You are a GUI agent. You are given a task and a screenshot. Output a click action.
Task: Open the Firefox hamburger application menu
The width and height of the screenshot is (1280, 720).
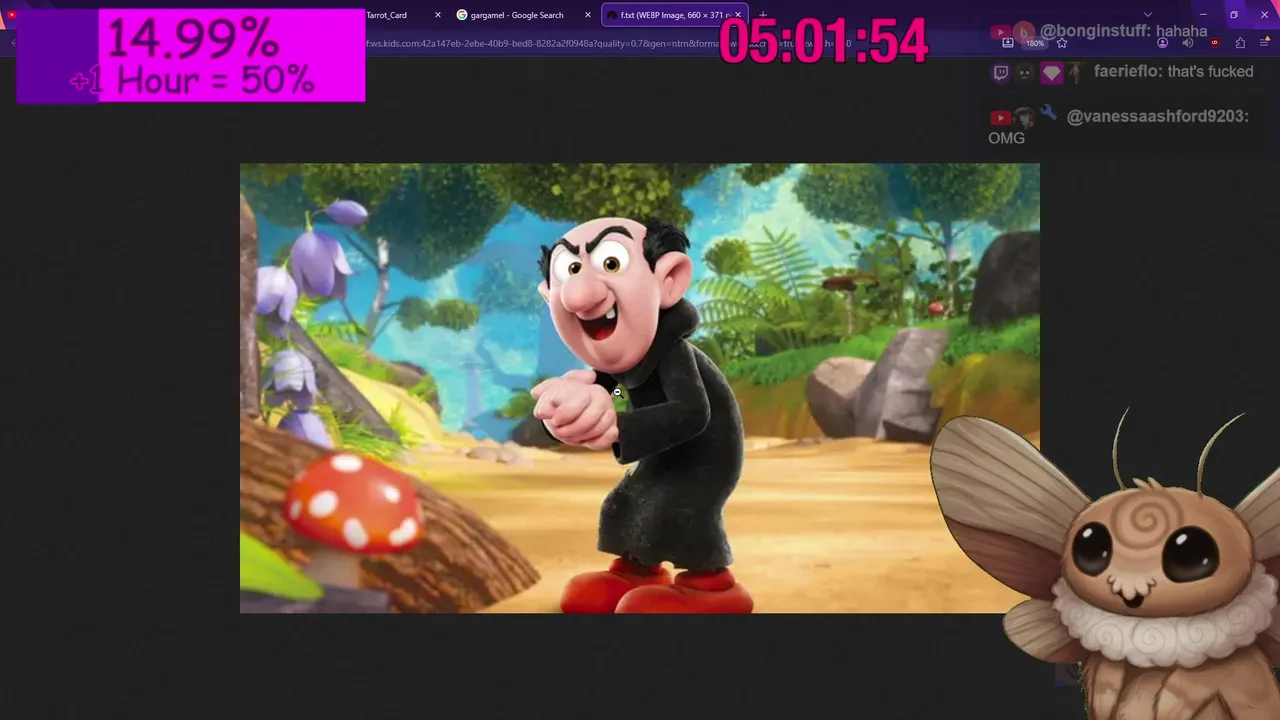(1265, 43)
